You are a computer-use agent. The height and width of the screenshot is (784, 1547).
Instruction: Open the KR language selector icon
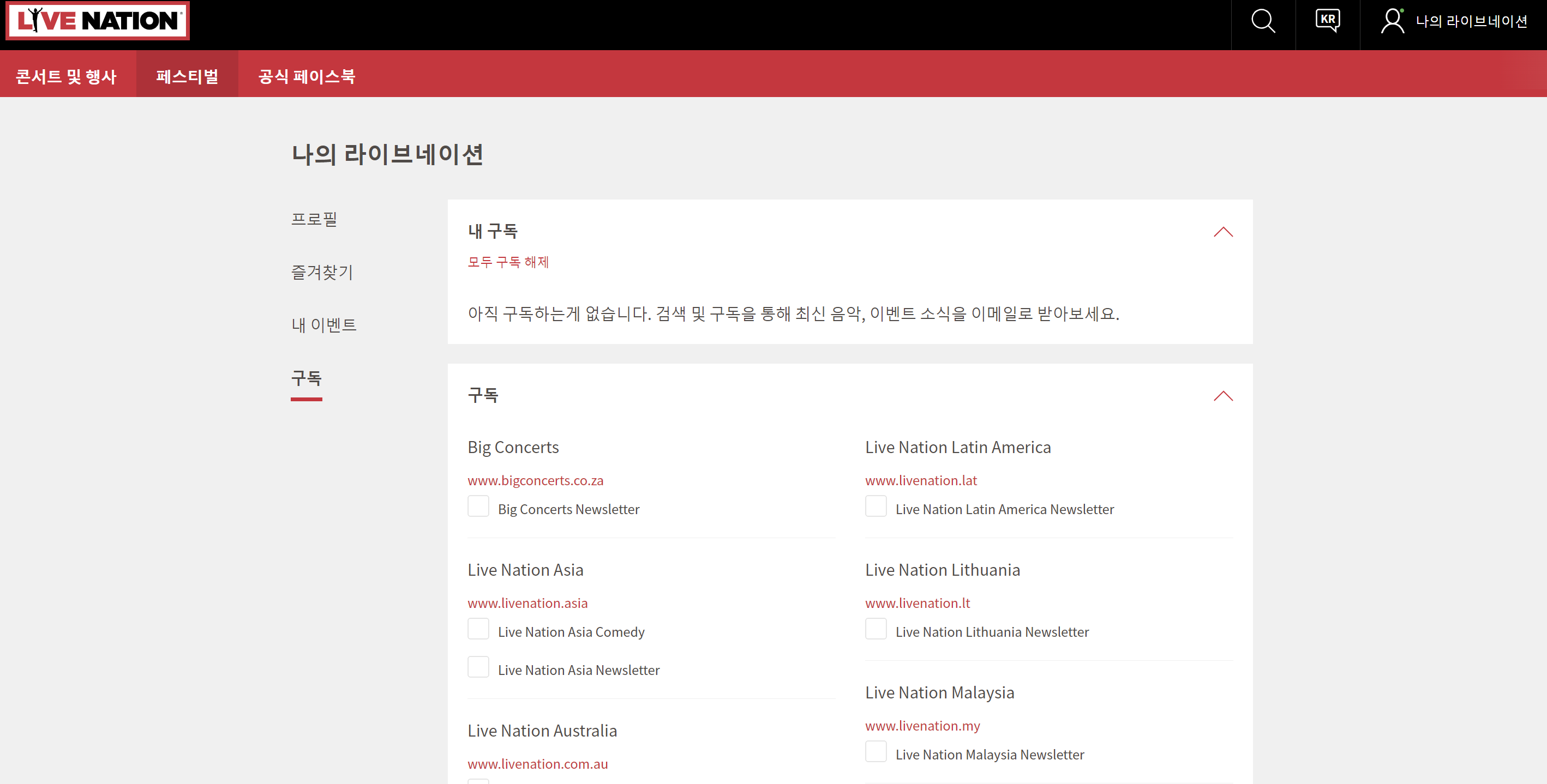tap(1327, 21)
